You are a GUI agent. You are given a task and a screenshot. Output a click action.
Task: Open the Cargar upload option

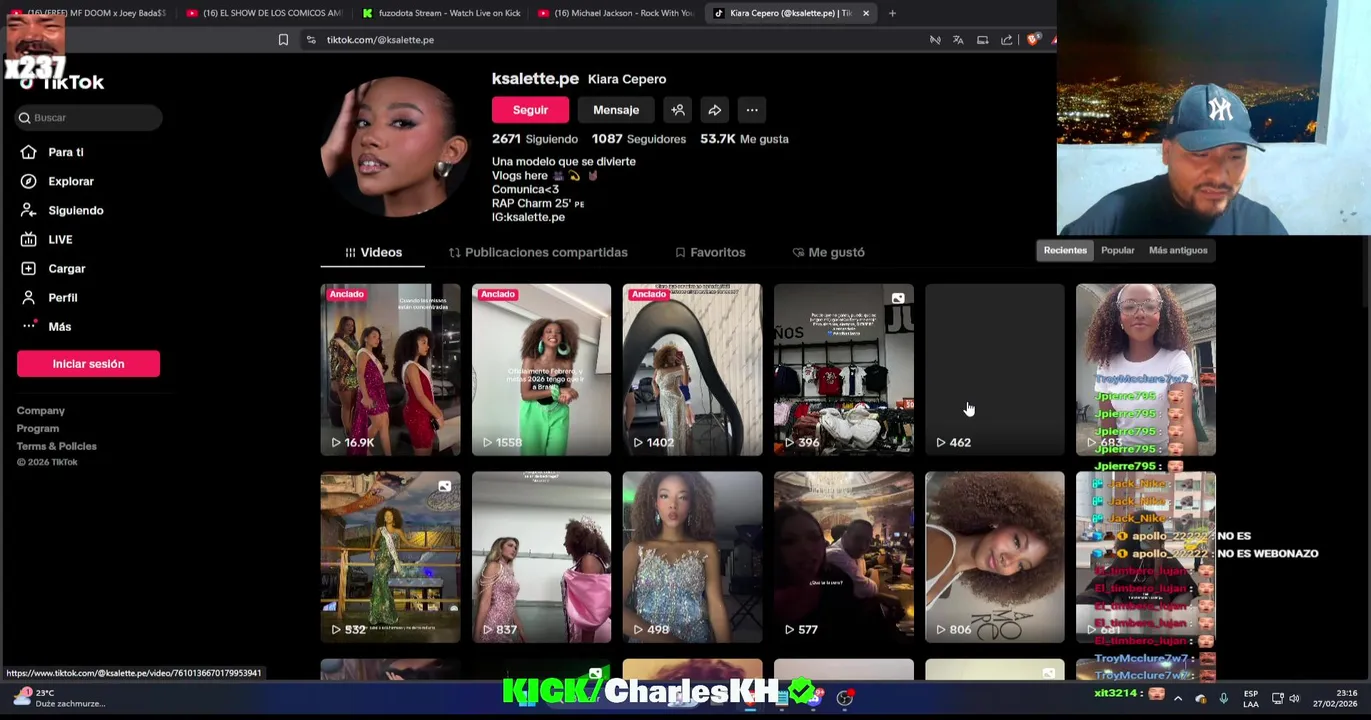pyautogui.click(x=66, y=268)
